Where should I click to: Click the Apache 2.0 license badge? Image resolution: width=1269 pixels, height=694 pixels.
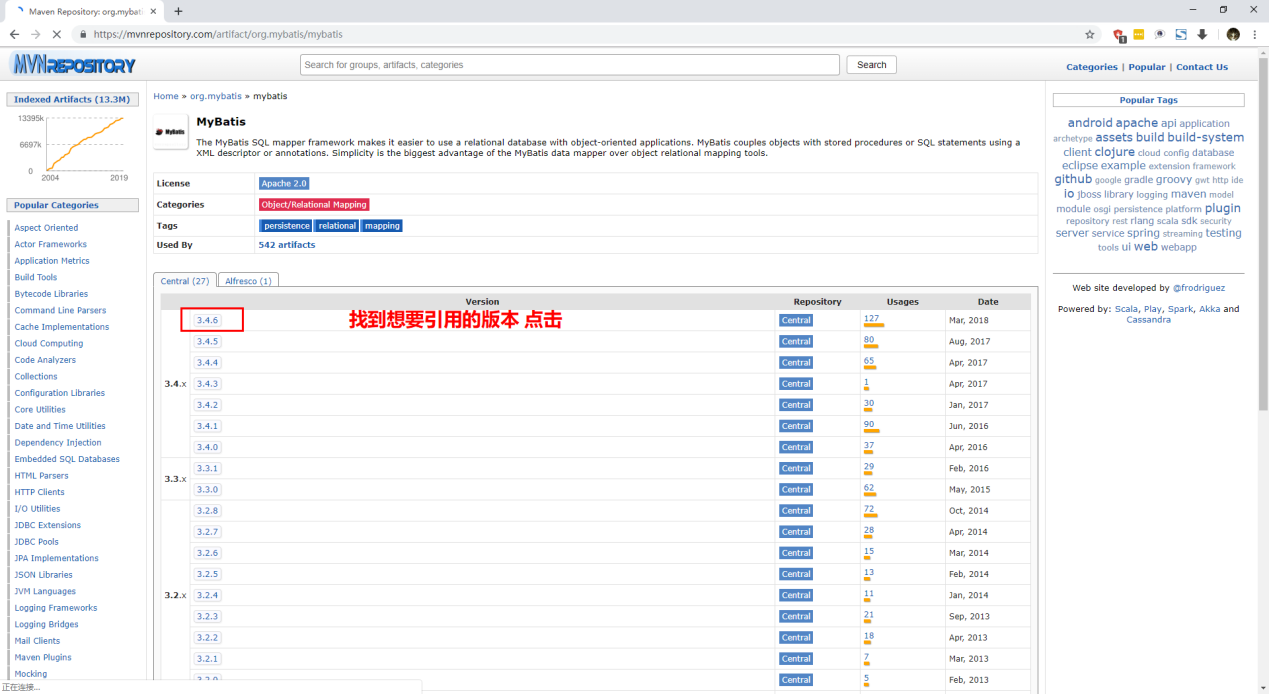tap(285, 184)
